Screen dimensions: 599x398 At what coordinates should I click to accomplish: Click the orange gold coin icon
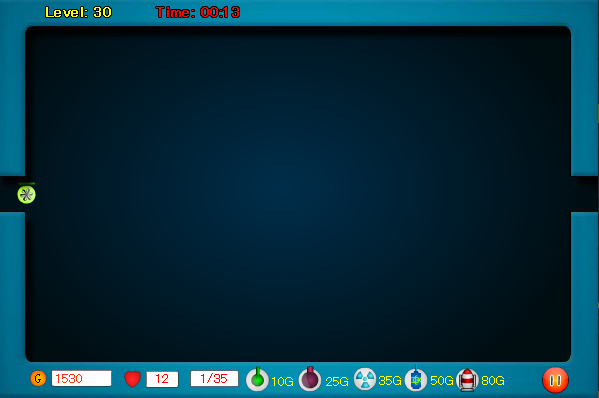[x=38, y=379]
